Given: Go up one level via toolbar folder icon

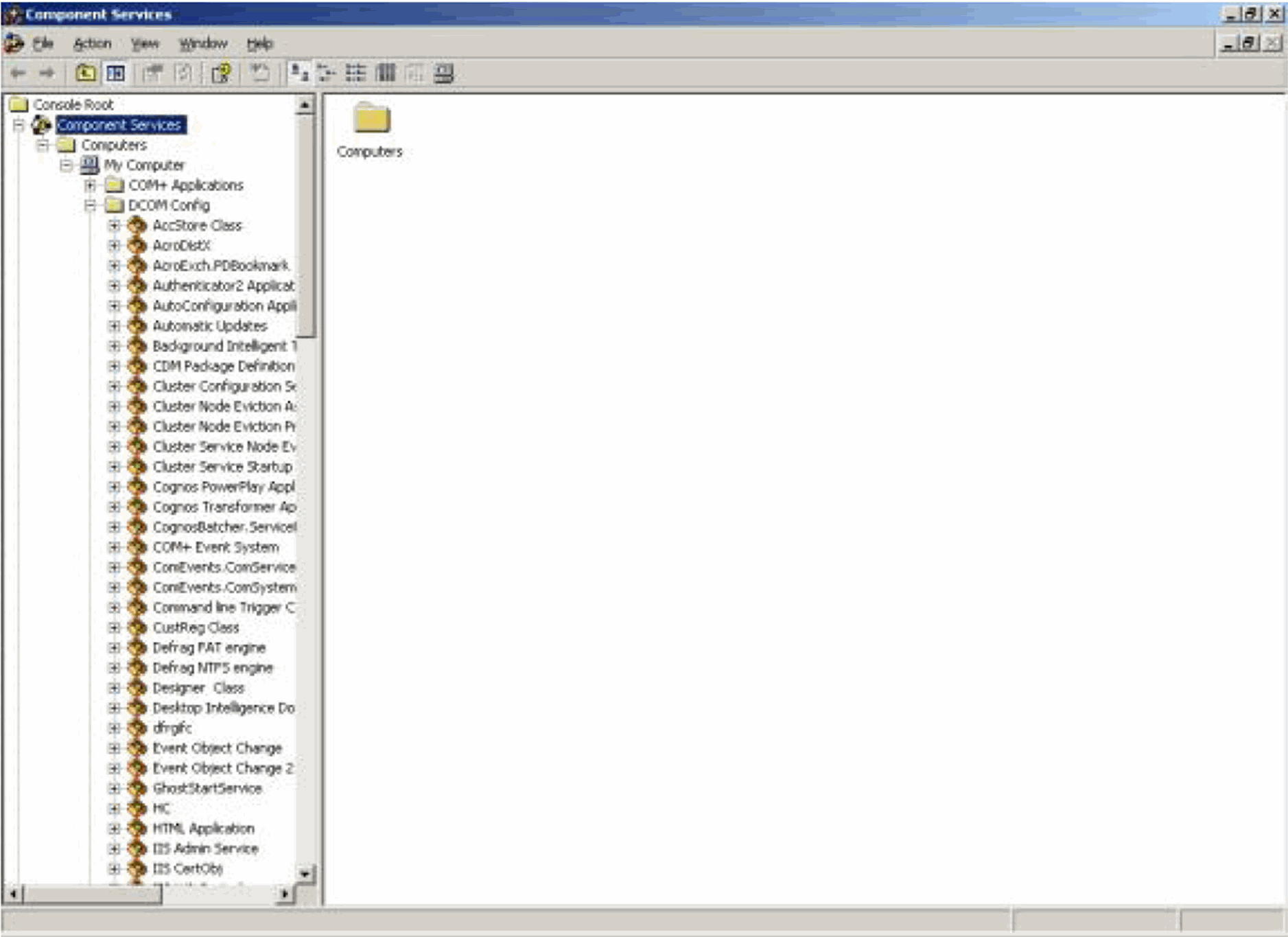Looking at the screenshot, I should 85,73.
